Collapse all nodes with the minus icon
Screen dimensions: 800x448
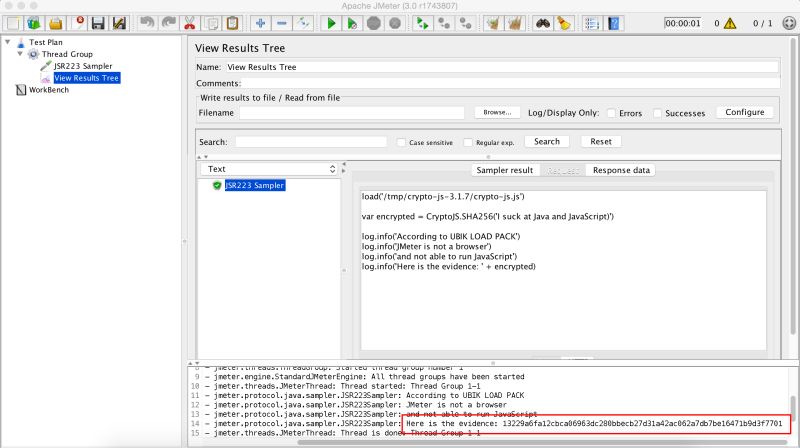(x=282, y=23)
